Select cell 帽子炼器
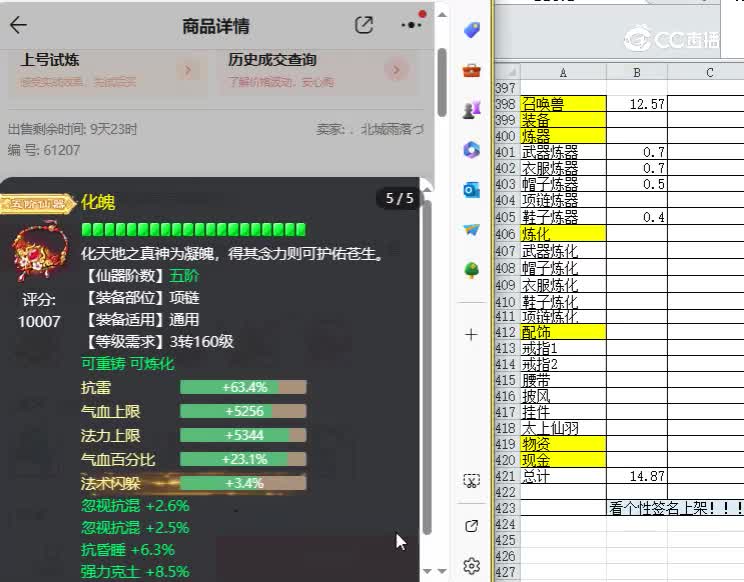The width and height of the screenshot is (744, 582). [x=563, y=185]
